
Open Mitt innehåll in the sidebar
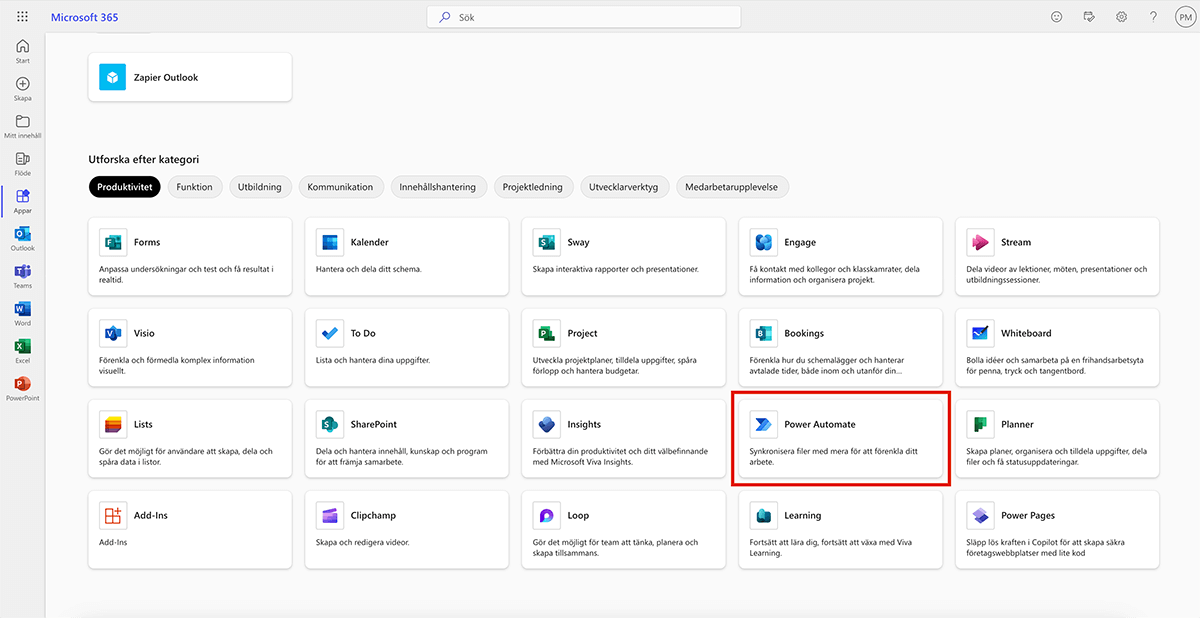click(22, 126)
